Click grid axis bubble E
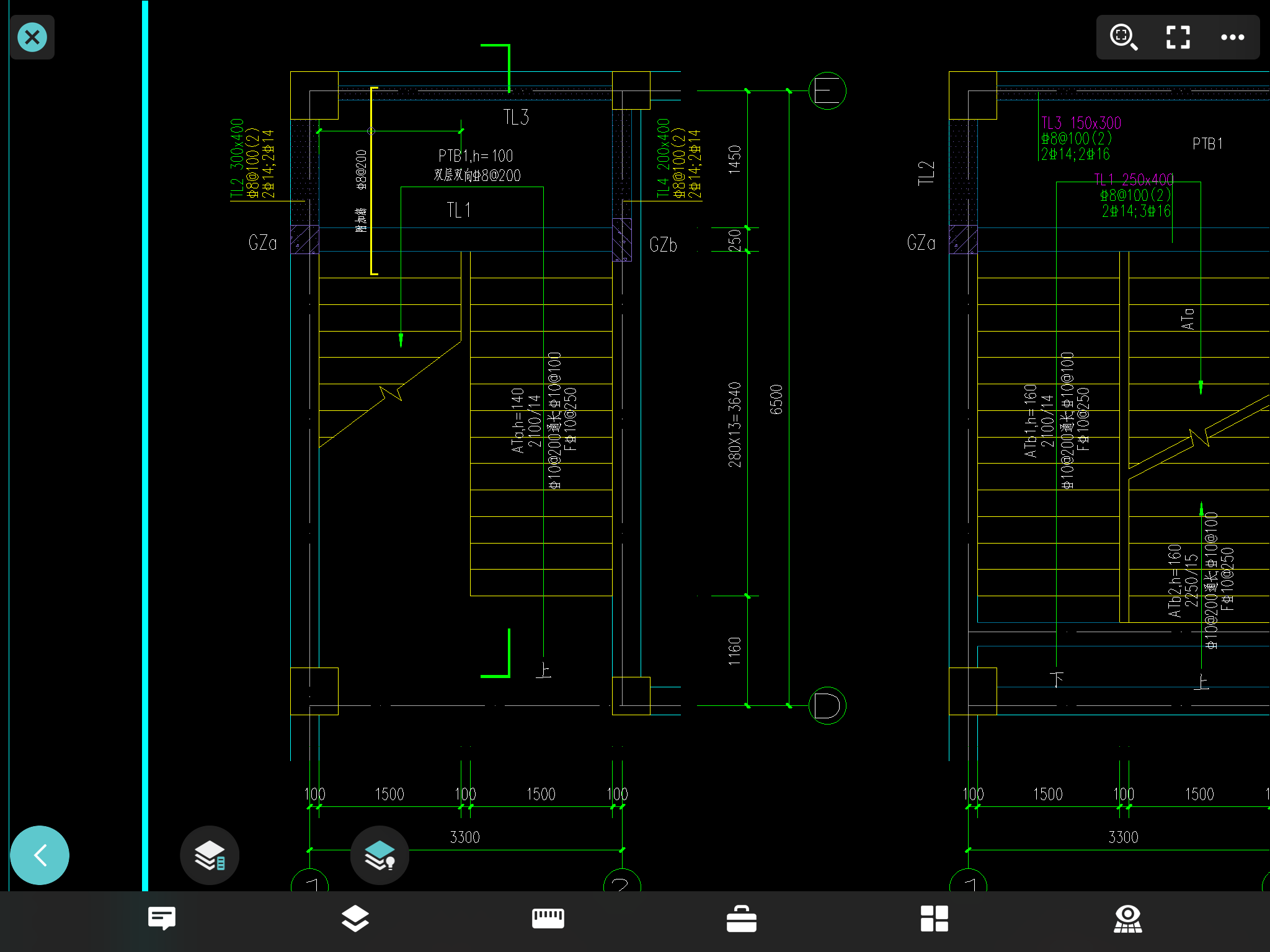The height and width of the screenshot is (952, 1270). 827,91
